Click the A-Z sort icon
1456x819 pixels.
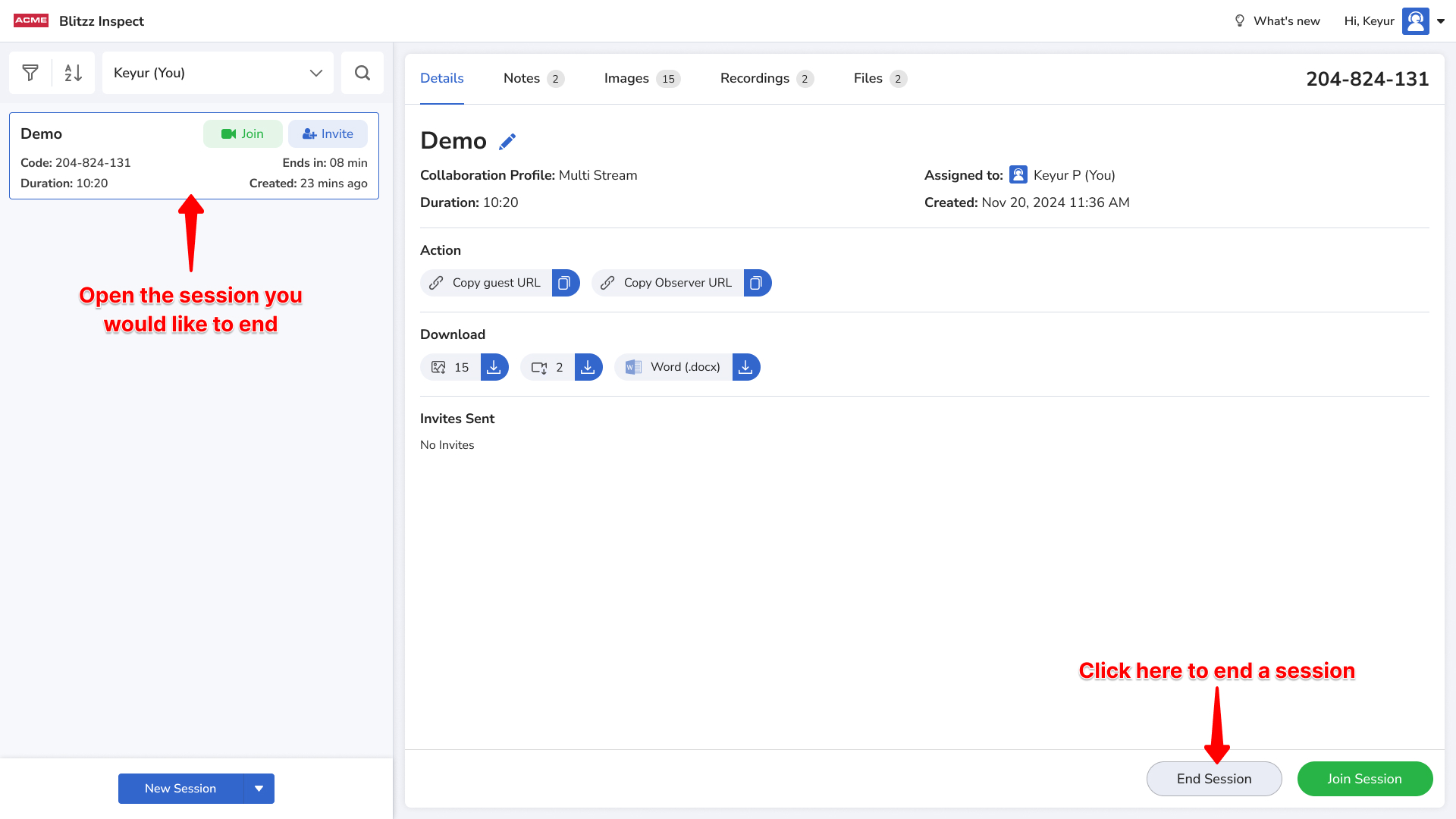click(x=74, y=73)
